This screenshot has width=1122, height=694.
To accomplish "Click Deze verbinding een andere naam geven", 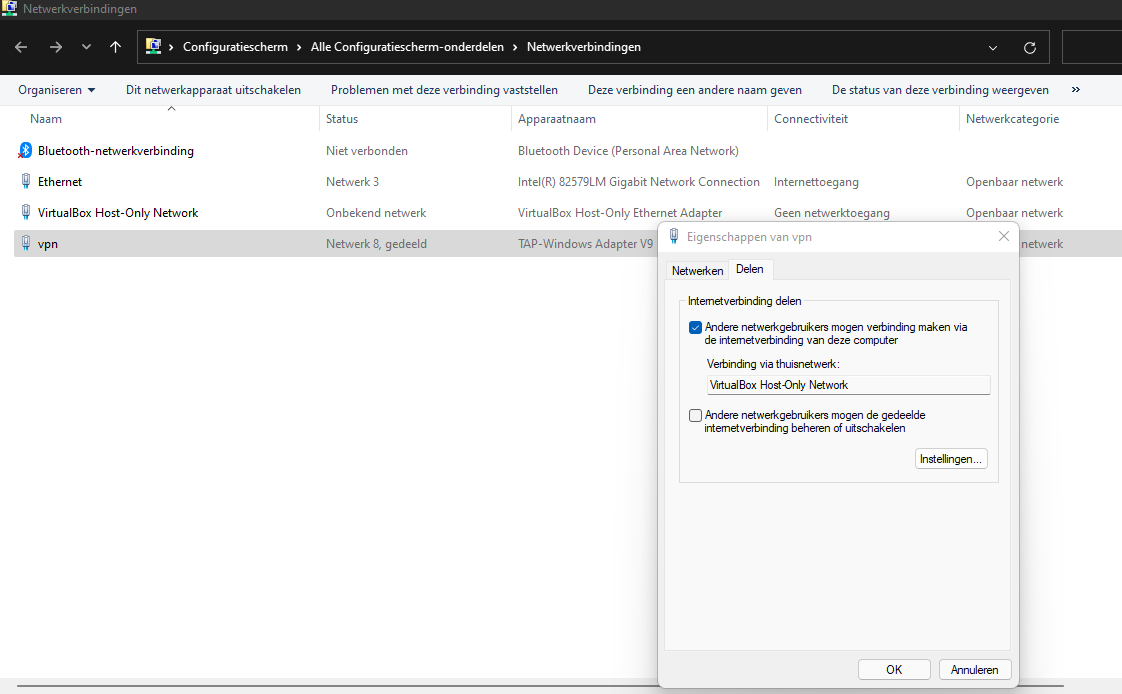I will point(695,89).
